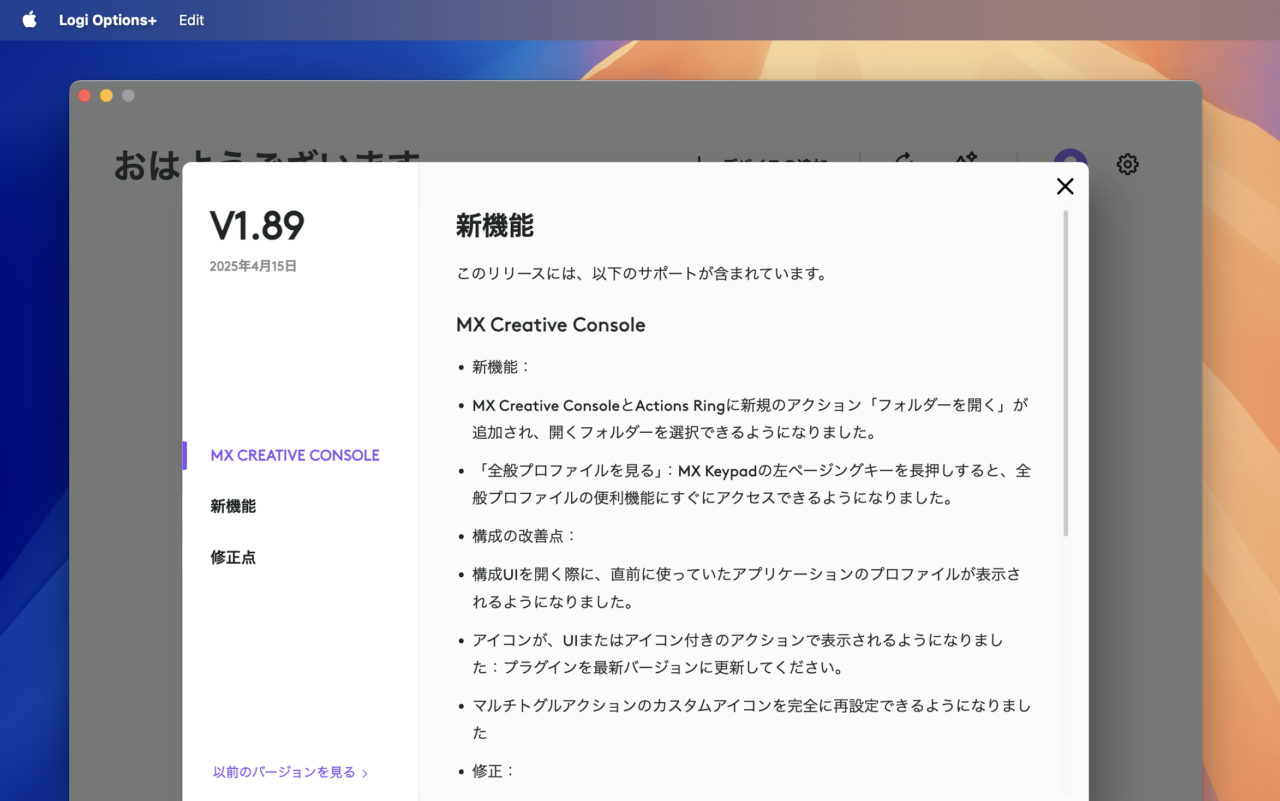
Task: Click the circular refresh arrow icon
Action: (x=902, y=158)
